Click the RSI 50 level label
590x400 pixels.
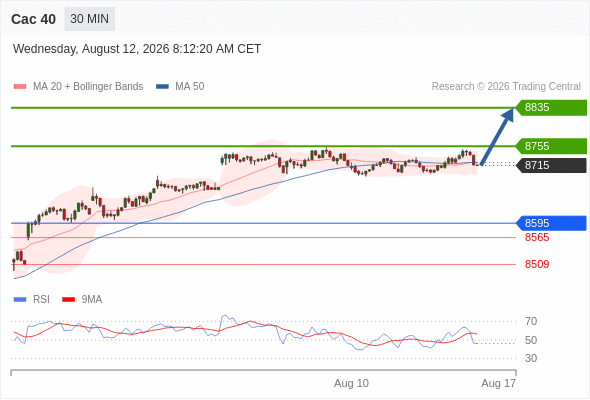point(531,340)
